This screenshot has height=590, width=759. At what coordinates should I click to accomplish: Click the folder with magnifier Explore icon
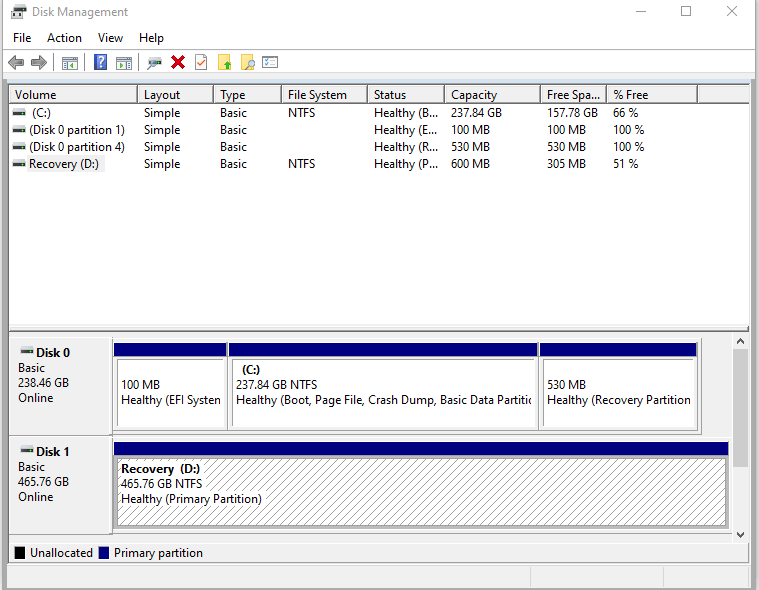(x=247, y=62)
